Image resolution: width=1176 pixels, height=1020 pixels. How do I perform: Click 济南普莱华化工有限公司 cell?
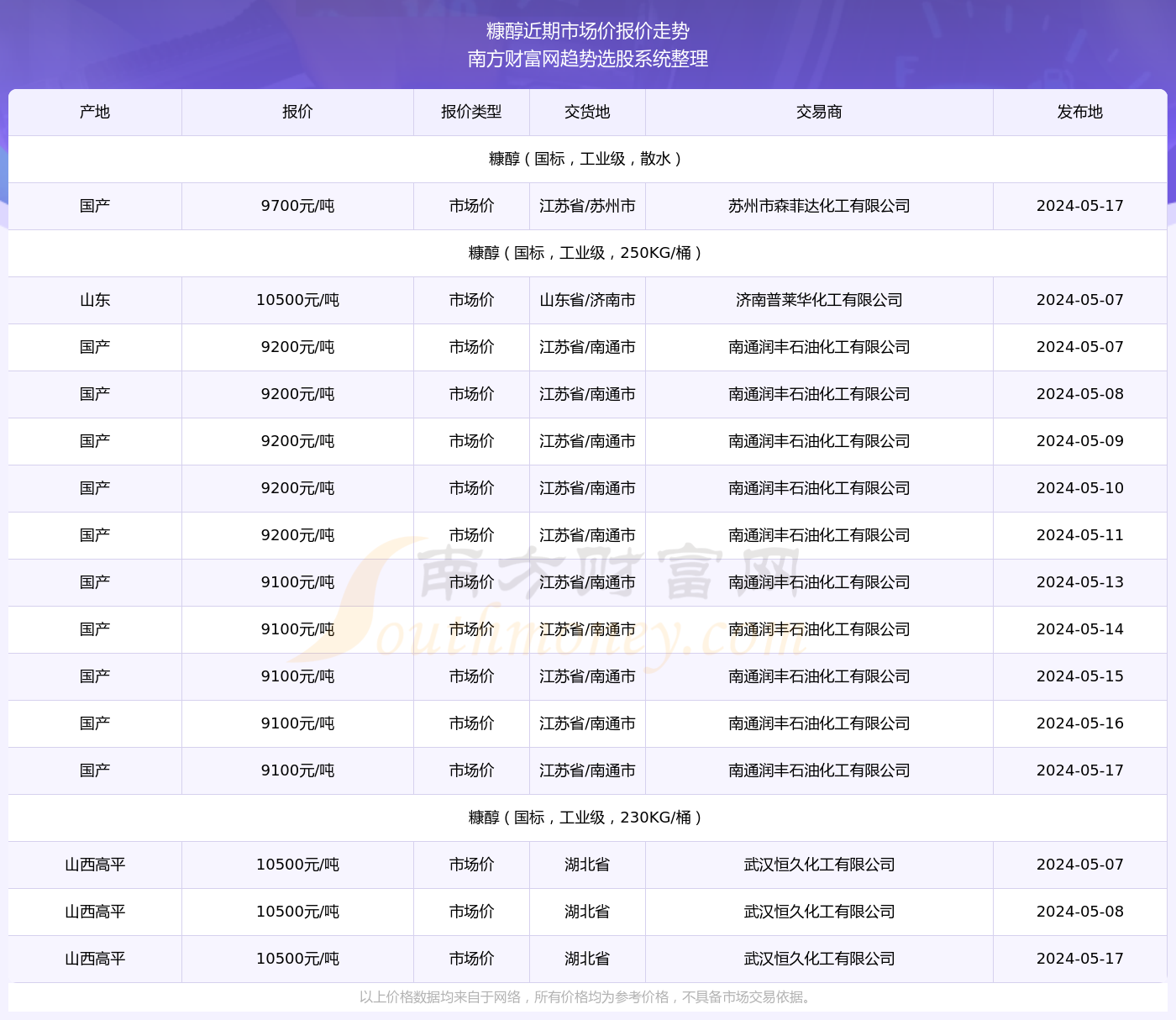pyautogui.click(x=819, y=300)
